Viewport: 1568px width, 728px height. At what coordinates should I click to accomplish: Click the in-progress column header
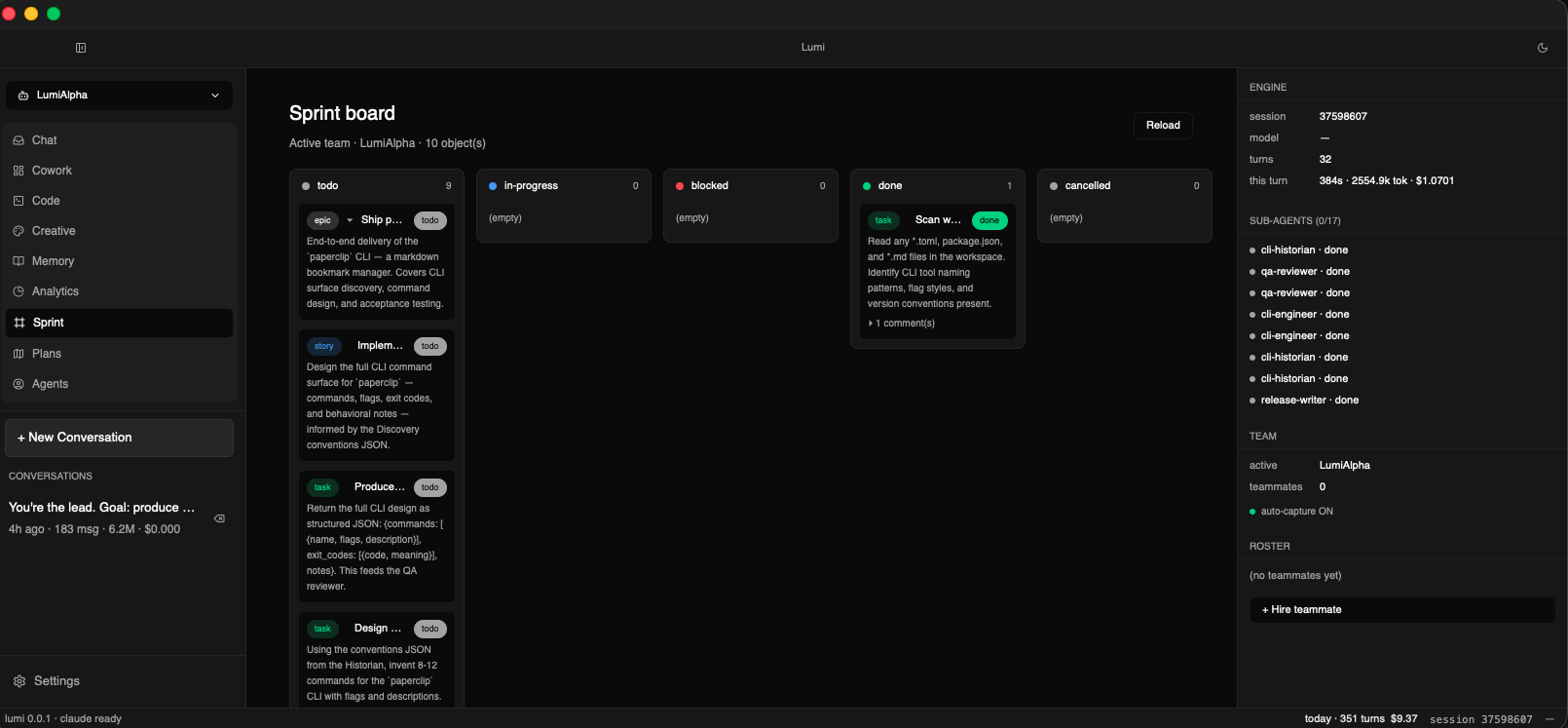(563, 186)
